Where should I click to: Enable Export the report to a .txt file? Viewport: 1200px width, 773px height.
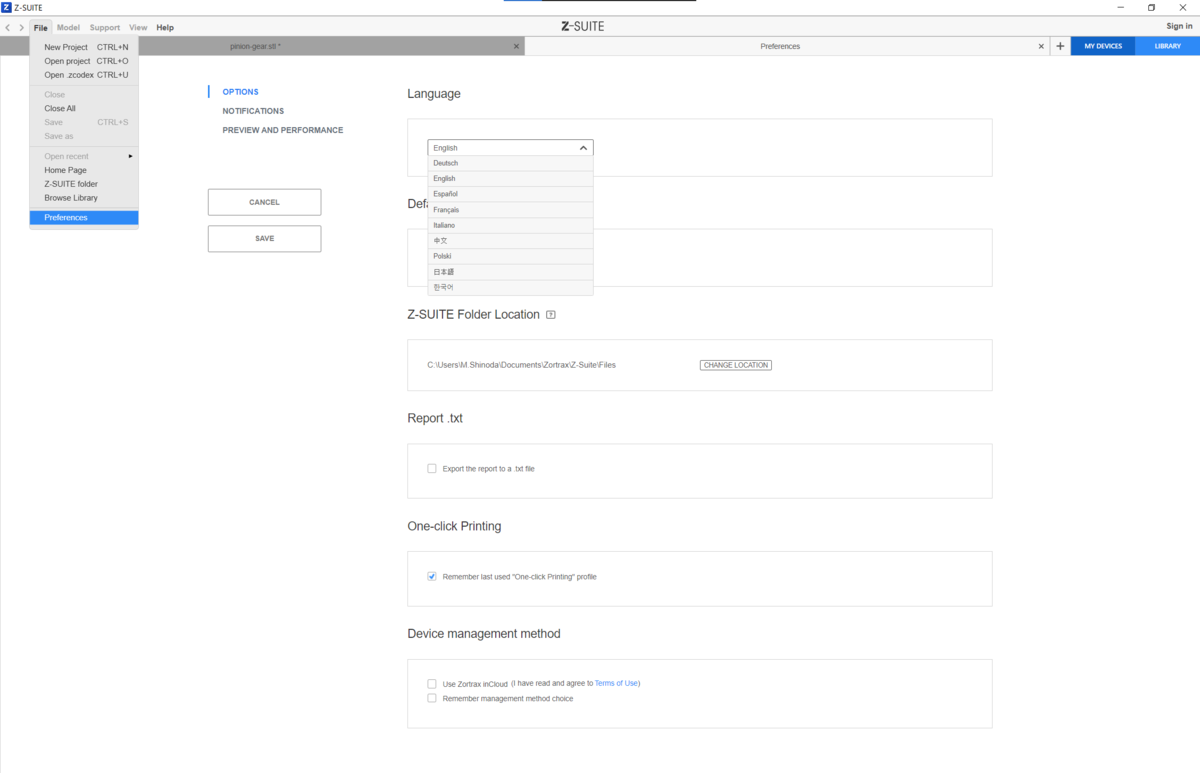(x=432, y=468)
